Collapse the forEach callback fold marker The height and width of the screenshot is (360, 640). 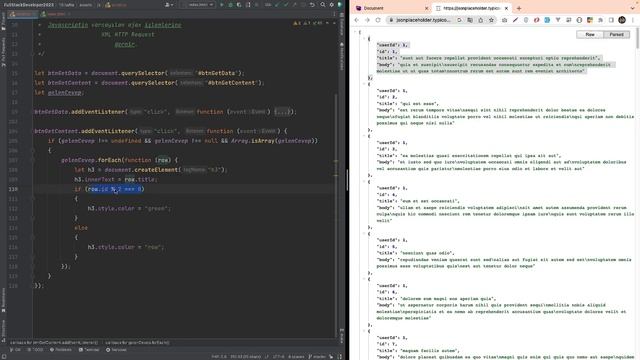point(33,160)
